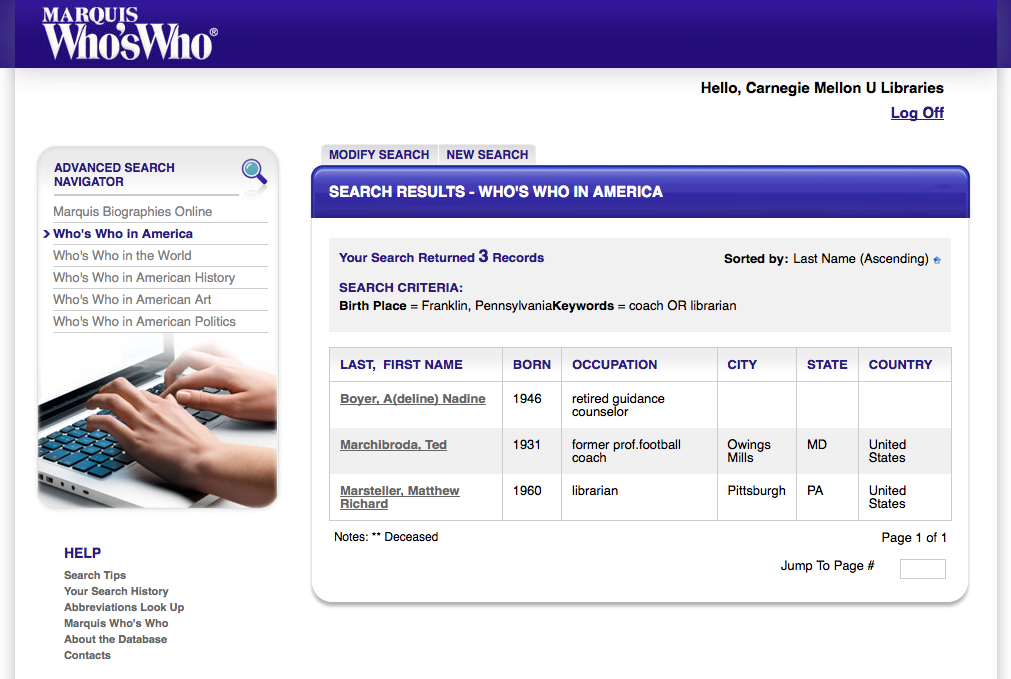Viewport: 1011px width, 679px height.
Task: Click the BORN column header
Action: (x=532, y=365)
